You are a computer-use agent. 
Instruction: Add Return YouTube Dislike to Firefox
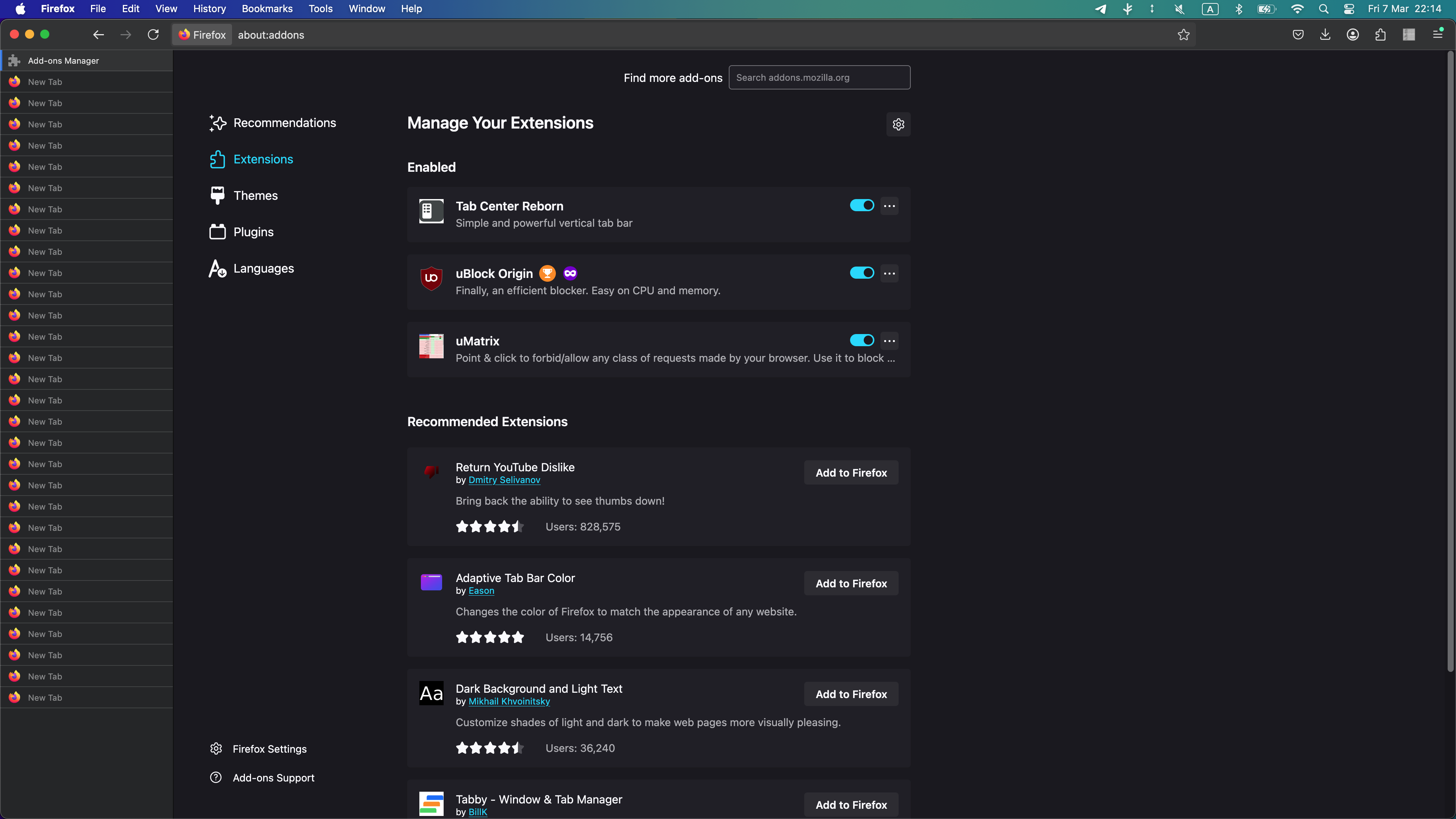click(x=851, y=472)
